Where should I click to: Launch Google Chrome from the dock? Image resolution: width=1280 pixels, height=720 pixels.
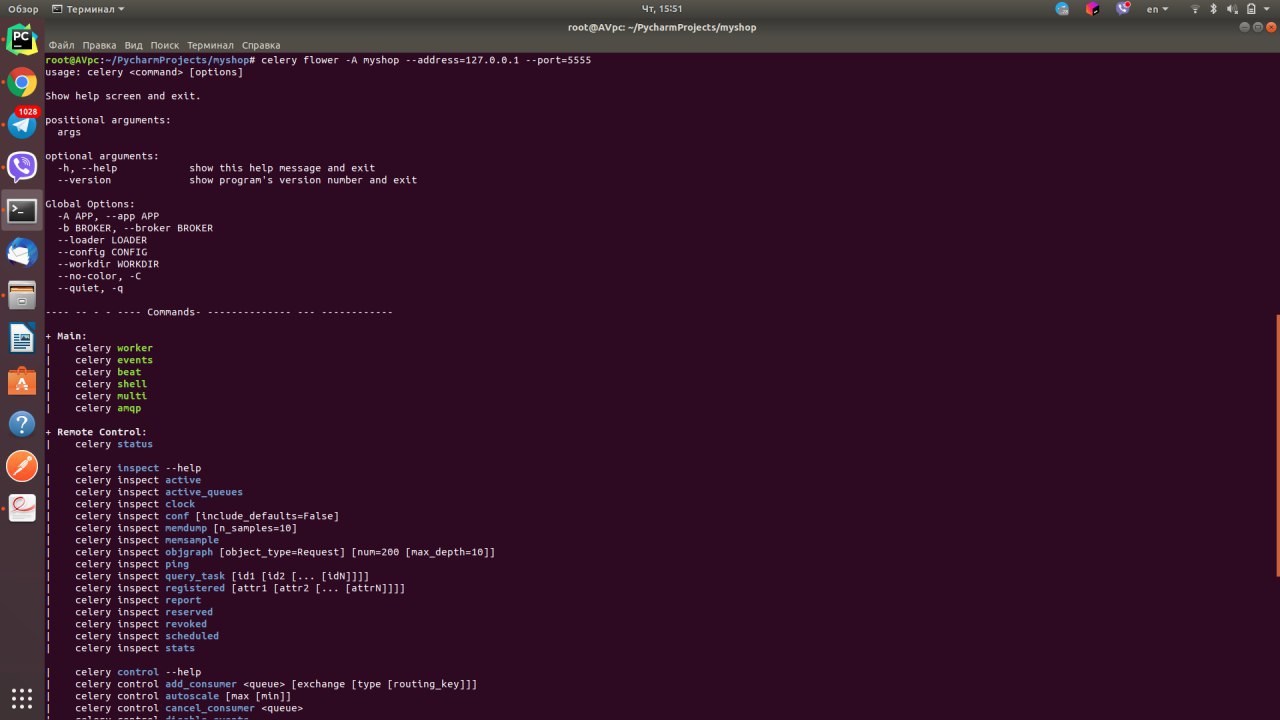[x=22, y=83]
